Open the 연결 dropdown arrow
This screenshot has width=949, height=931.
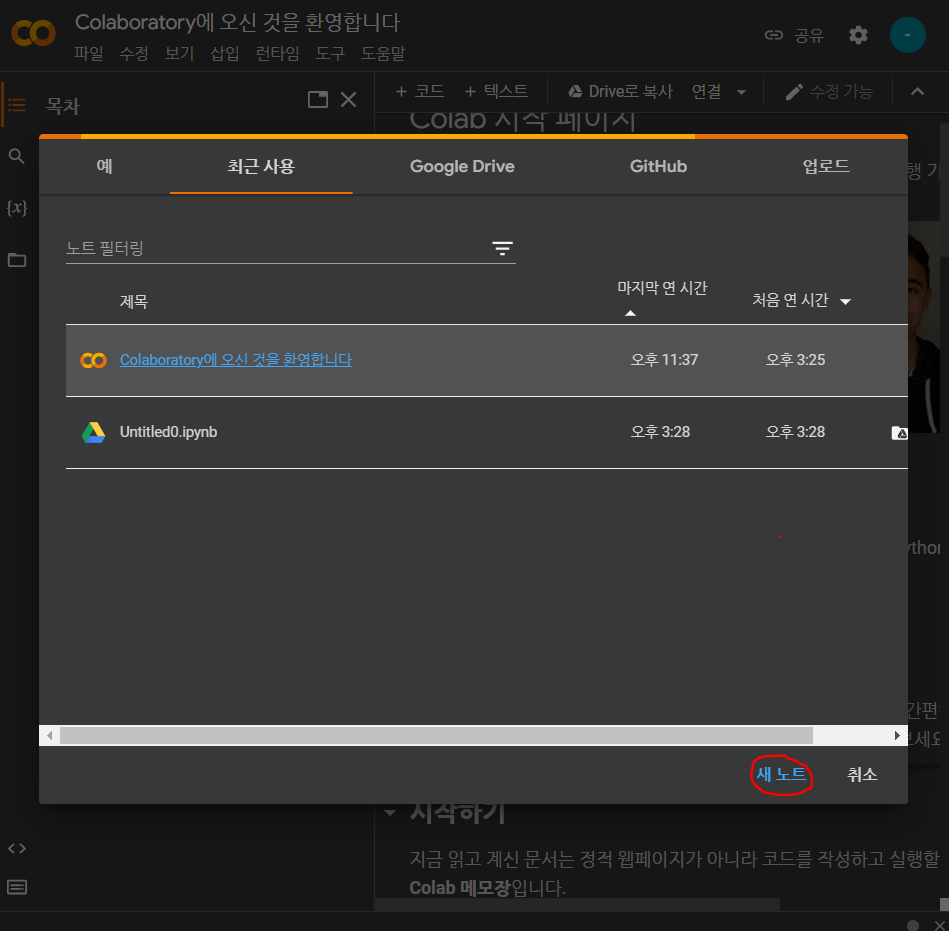pos(741,93)
